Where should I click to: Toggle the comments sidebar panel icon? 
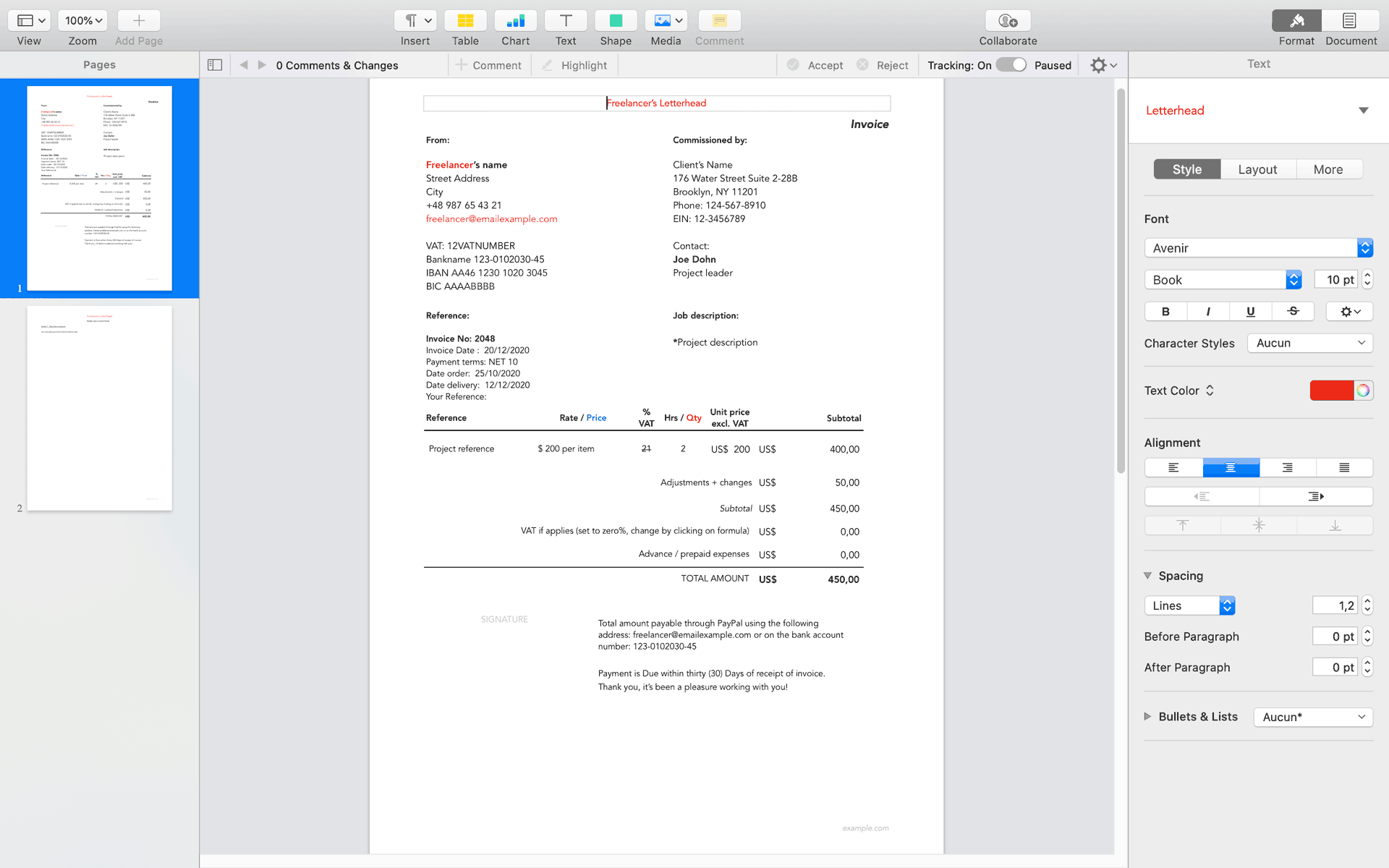coord(215,65)
